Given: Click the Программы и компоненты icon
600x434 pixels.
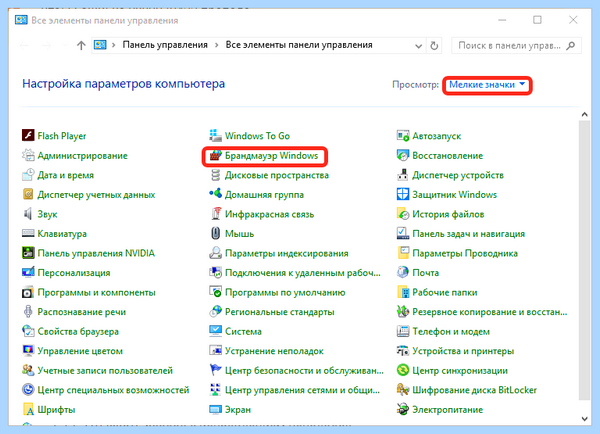Looking at the screenshot, I should coord(28,292).
